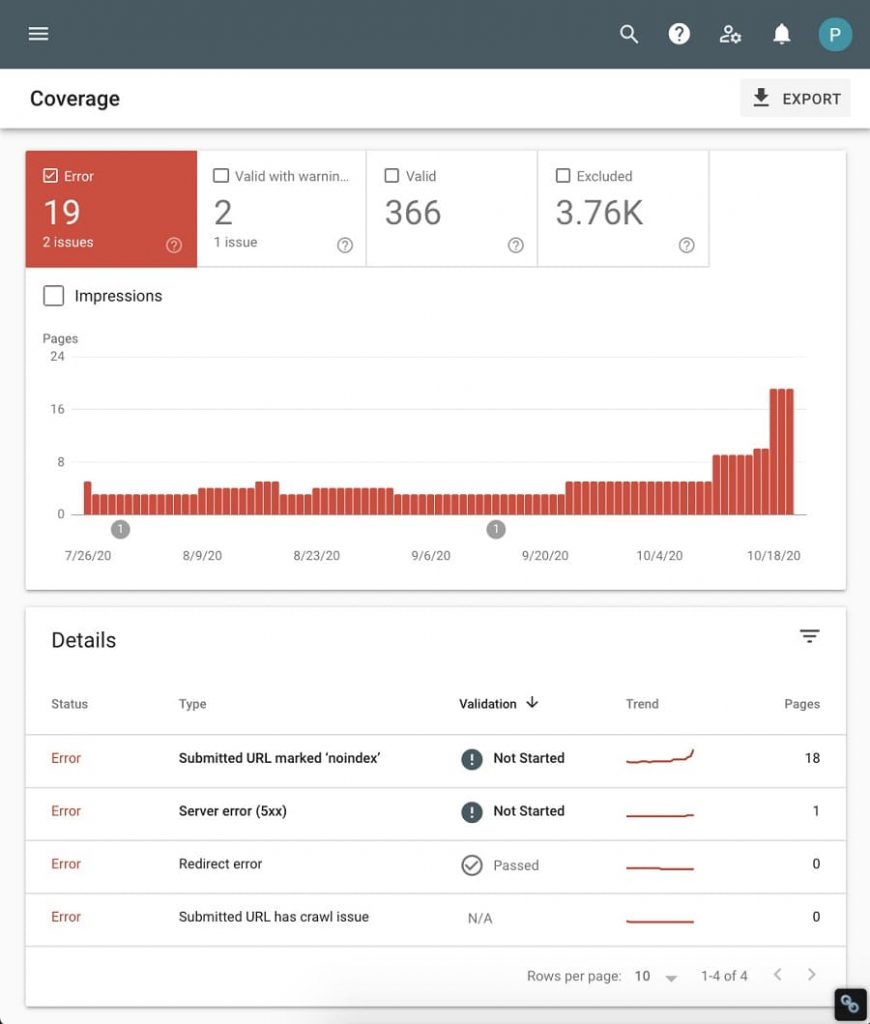The image size is (870, 1024).
Task: Open the Rows per page dropdown
Action: click(x=656, y=976)
